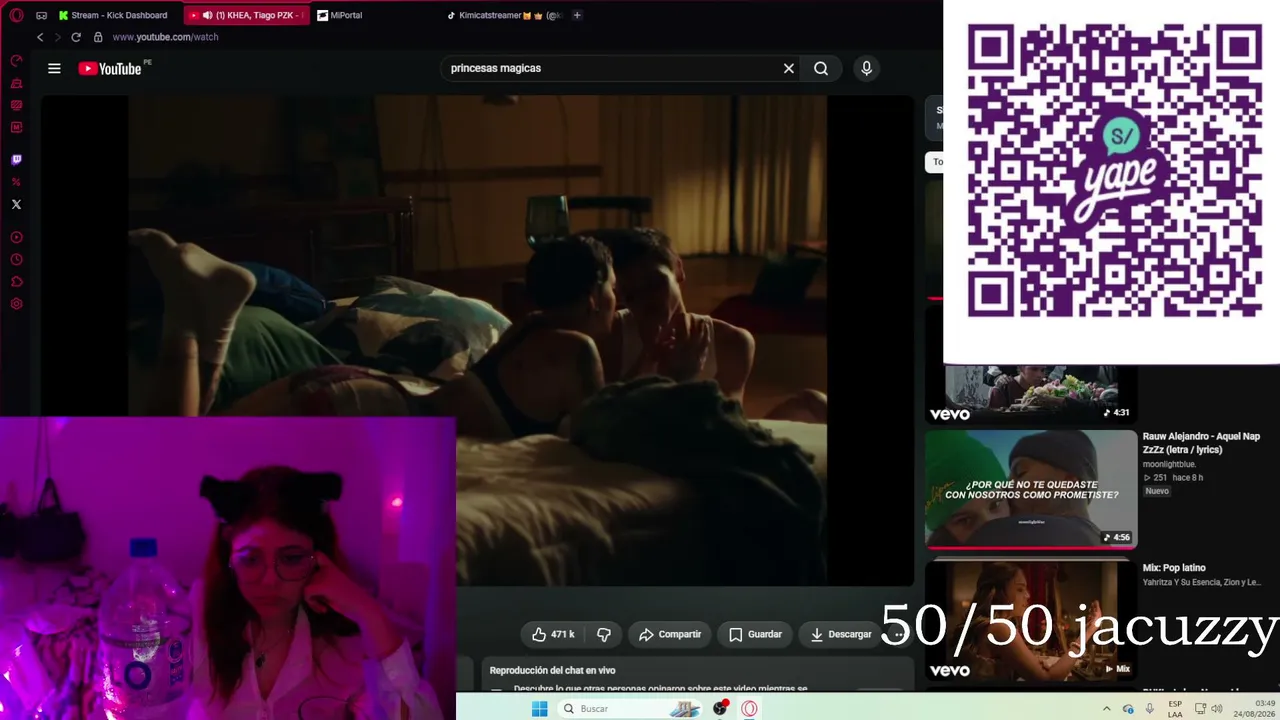
Task: Click the Reproducción del chat en vivo heading
Action: click(552, 670)
